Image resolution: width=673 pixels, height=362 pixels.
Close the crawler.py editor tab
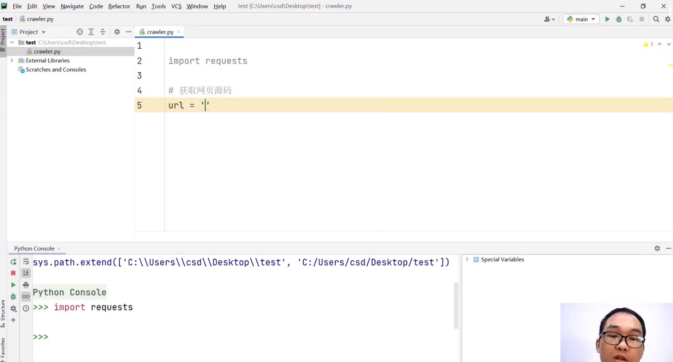pos(179,32)
